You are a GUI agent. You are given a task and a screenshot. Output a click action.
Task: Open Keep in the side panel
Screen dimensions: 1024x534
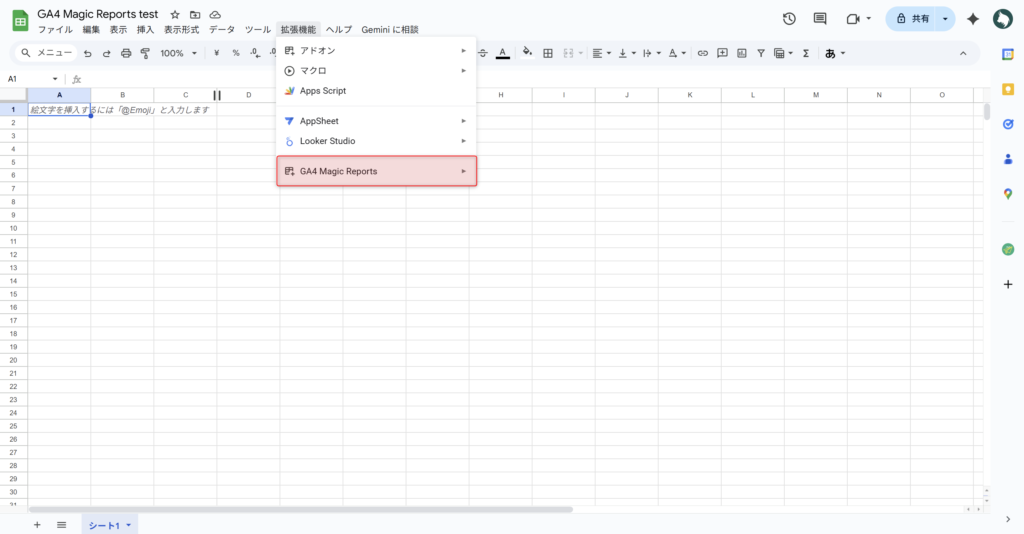1008,89
